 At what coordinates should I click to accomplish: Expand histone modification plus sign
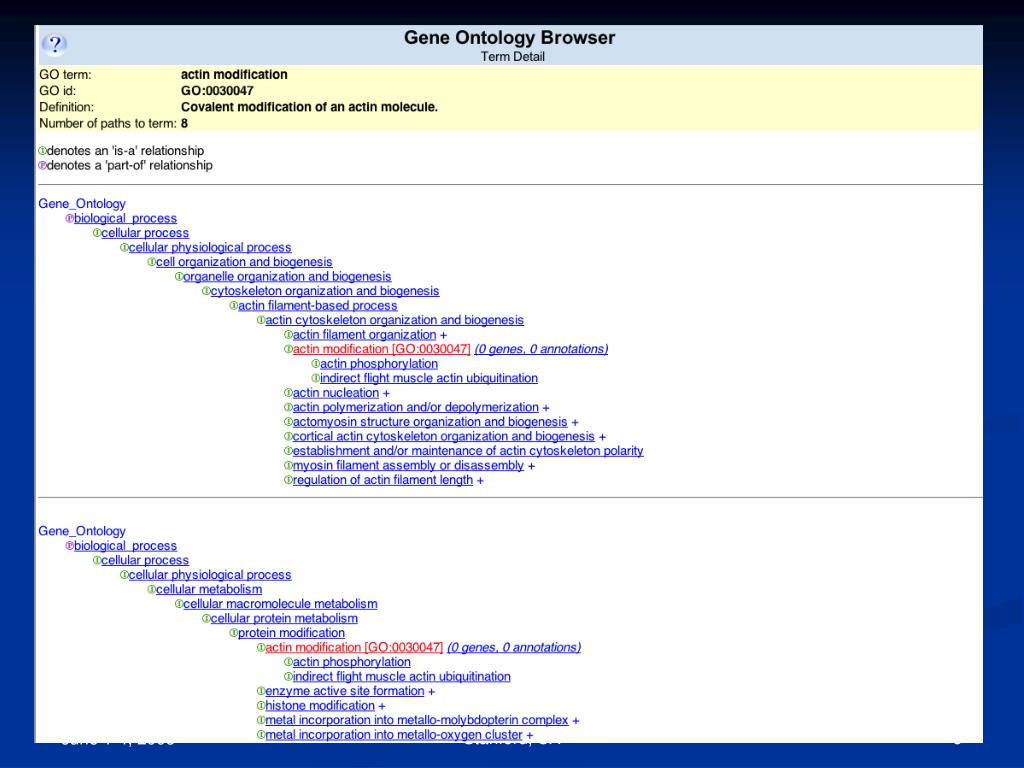[x=382, y=706]
